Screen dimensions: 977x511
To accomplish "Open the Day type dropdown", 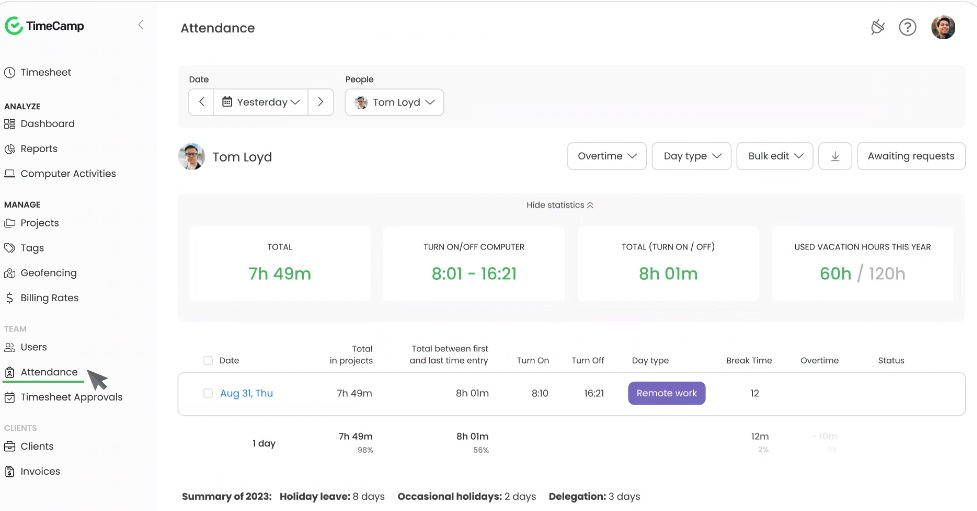I will [x=691, y=156].
